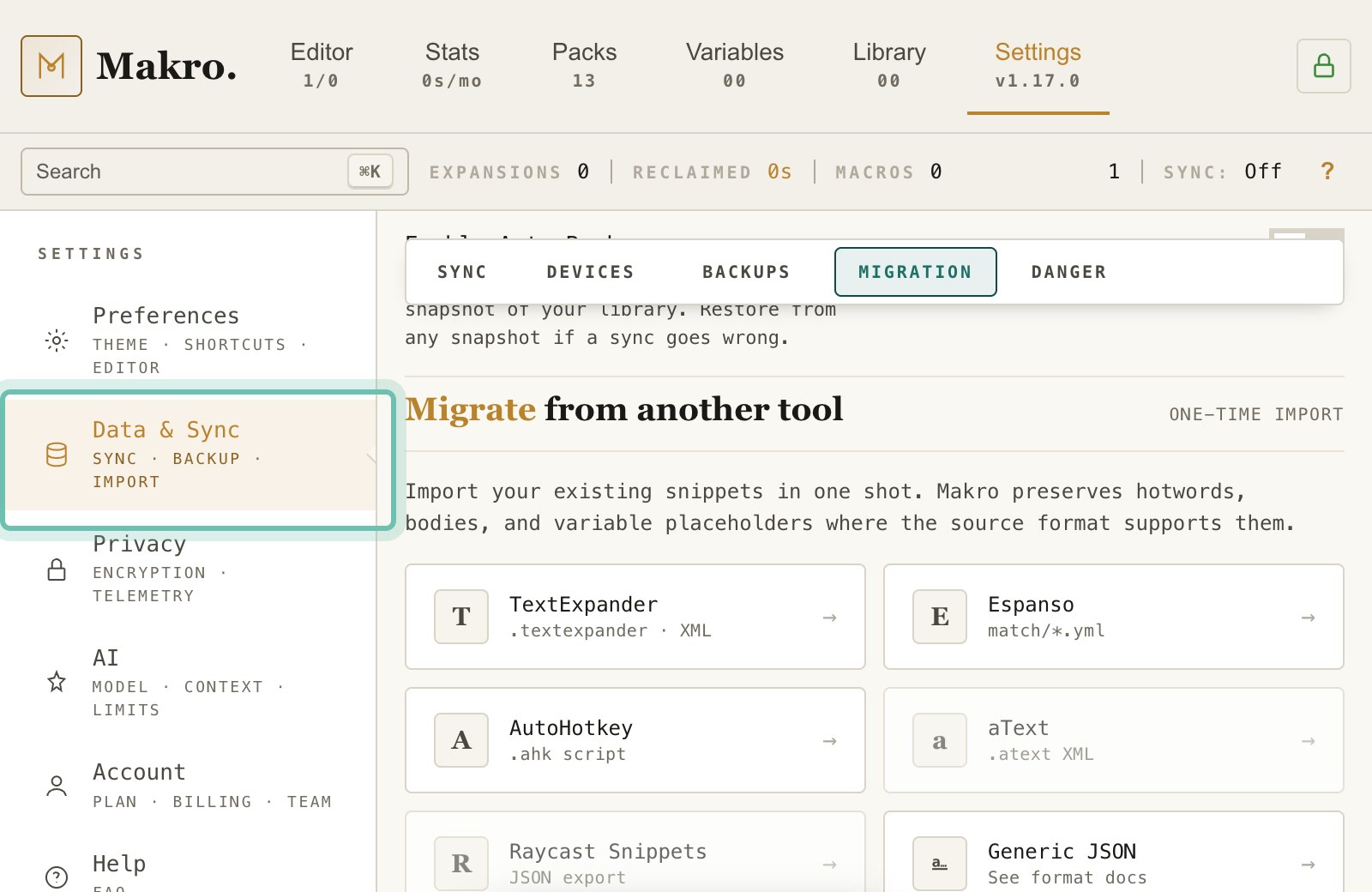Click the Privacy padlock icon
This screenshot has width=1372, height=892.
[57, 570]
